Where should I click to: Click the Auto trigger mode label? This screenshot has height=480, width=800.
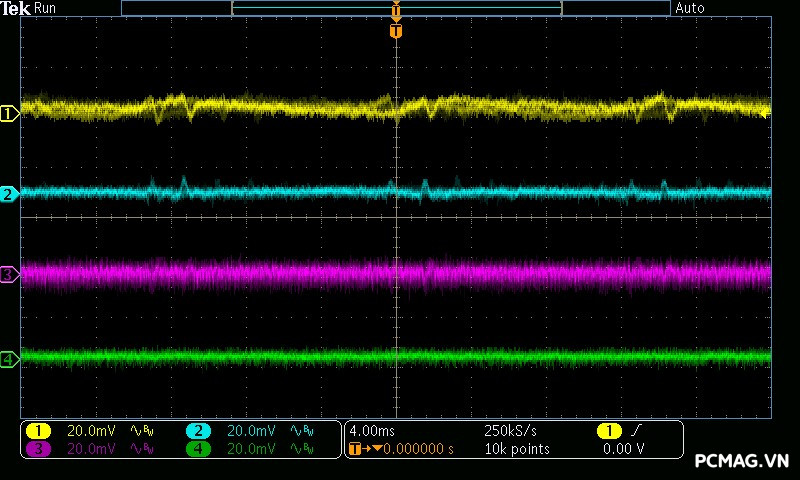click(x=690, y=8)
